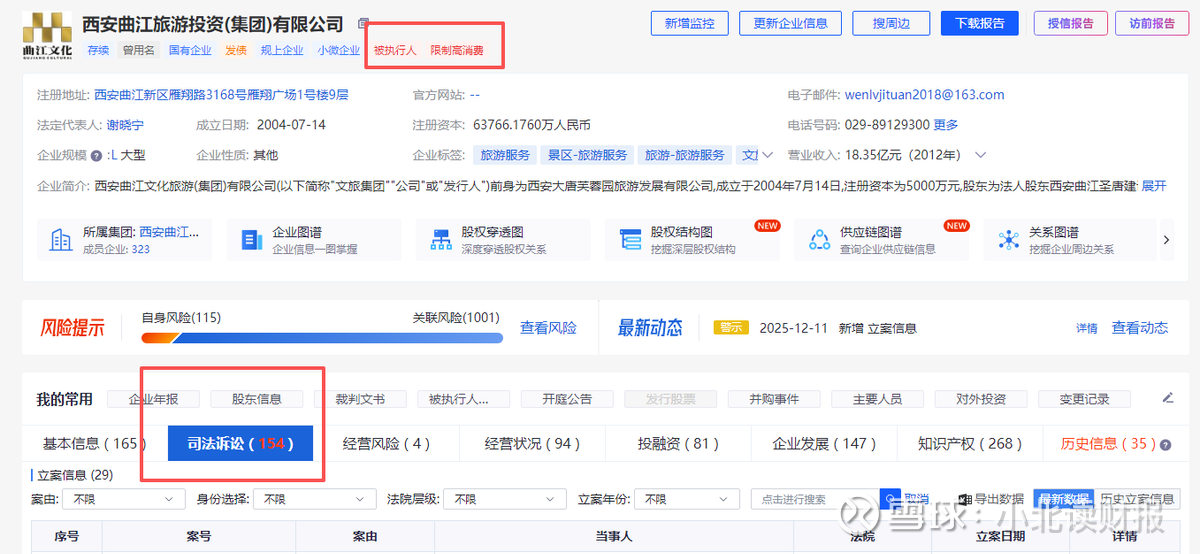Image resolution: width=1200 pixels, height=554 pixels.
Task: Open the 股权穿透图 hierarchy icon
Action: [440, 239]
